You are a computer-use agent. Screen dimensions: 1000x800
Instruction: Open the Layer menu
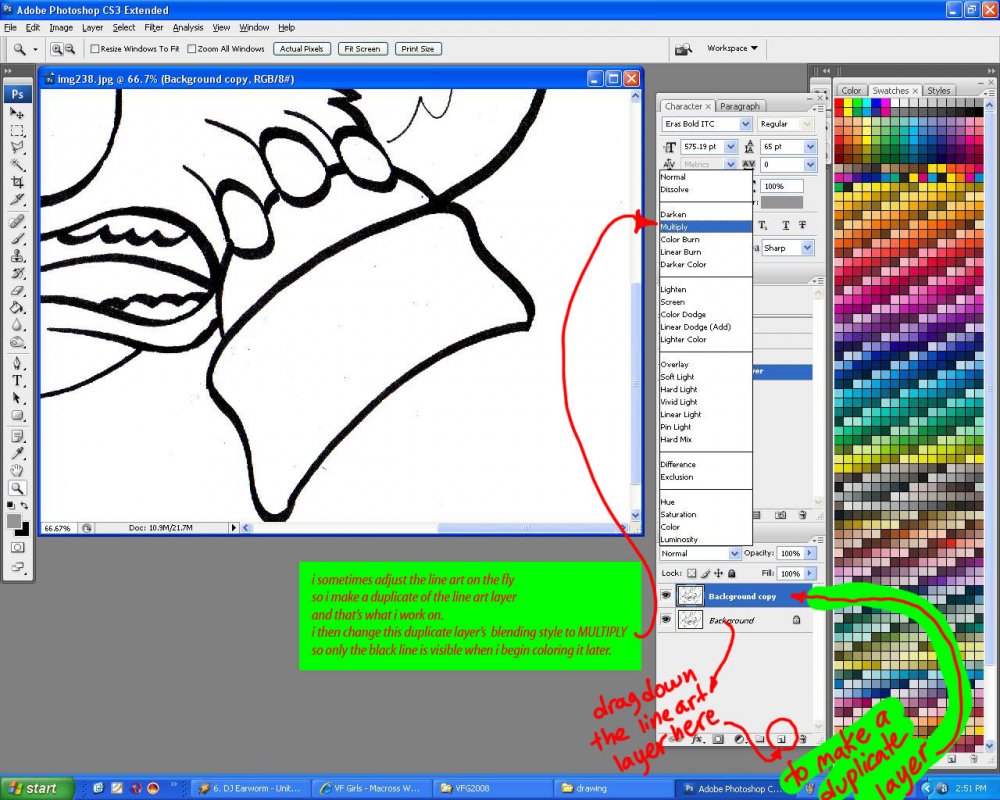(x=92, y=27)
